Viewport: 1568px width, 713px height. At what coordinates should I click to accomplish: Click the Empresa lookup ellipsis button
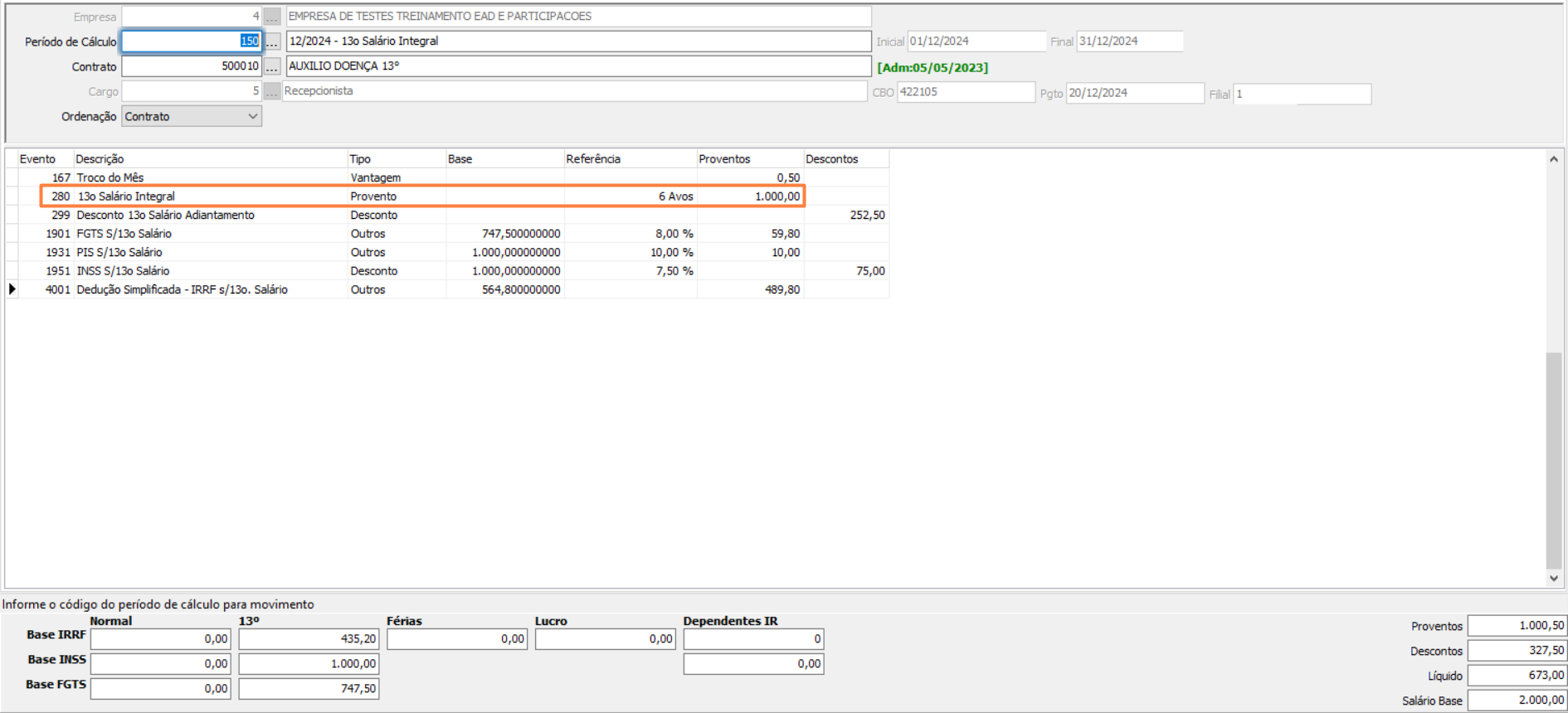point(272,17)
